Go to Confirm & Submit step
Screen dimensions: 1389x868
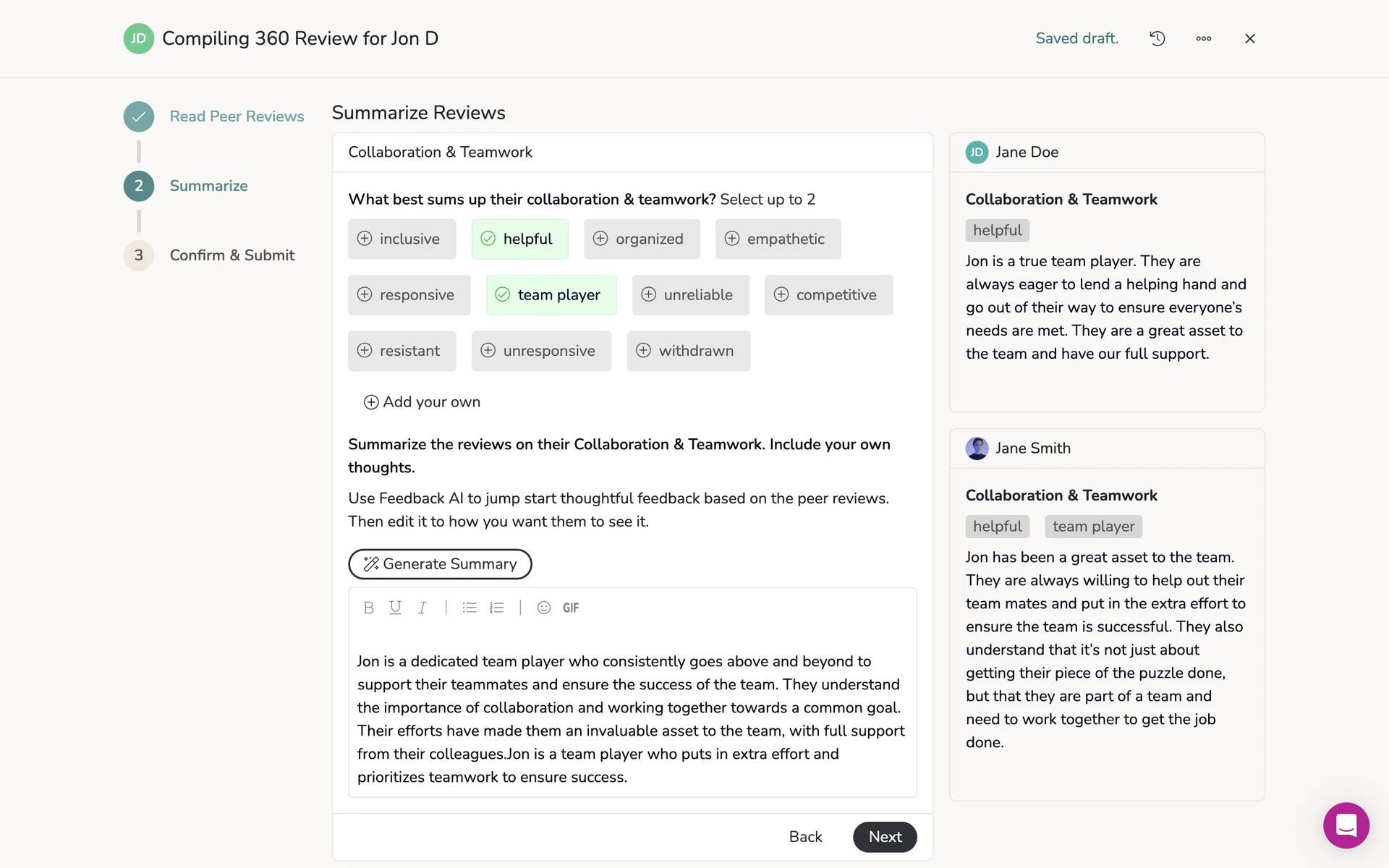pos(231,255)
